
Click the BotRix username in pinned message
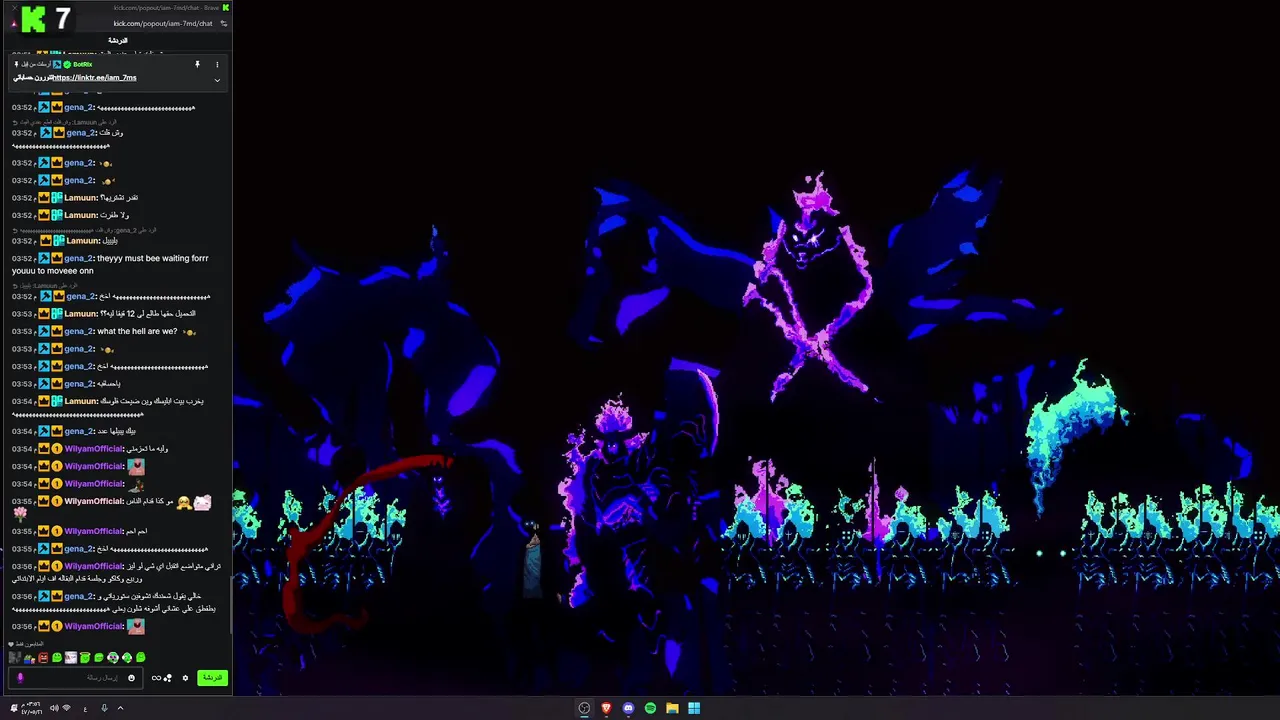pyautogui.click(x=83, y=64)
